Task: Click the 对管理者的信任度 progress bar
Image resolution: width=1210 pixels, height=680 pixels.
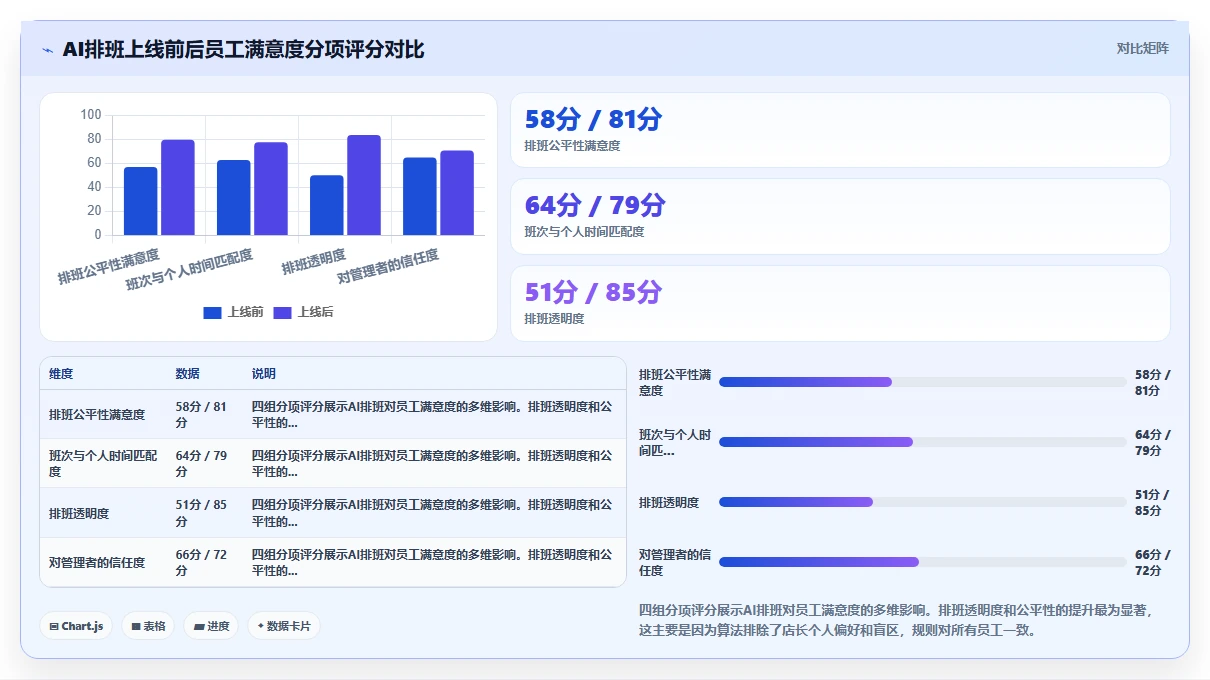Action: pyautogui.click(x=922, y=562)
